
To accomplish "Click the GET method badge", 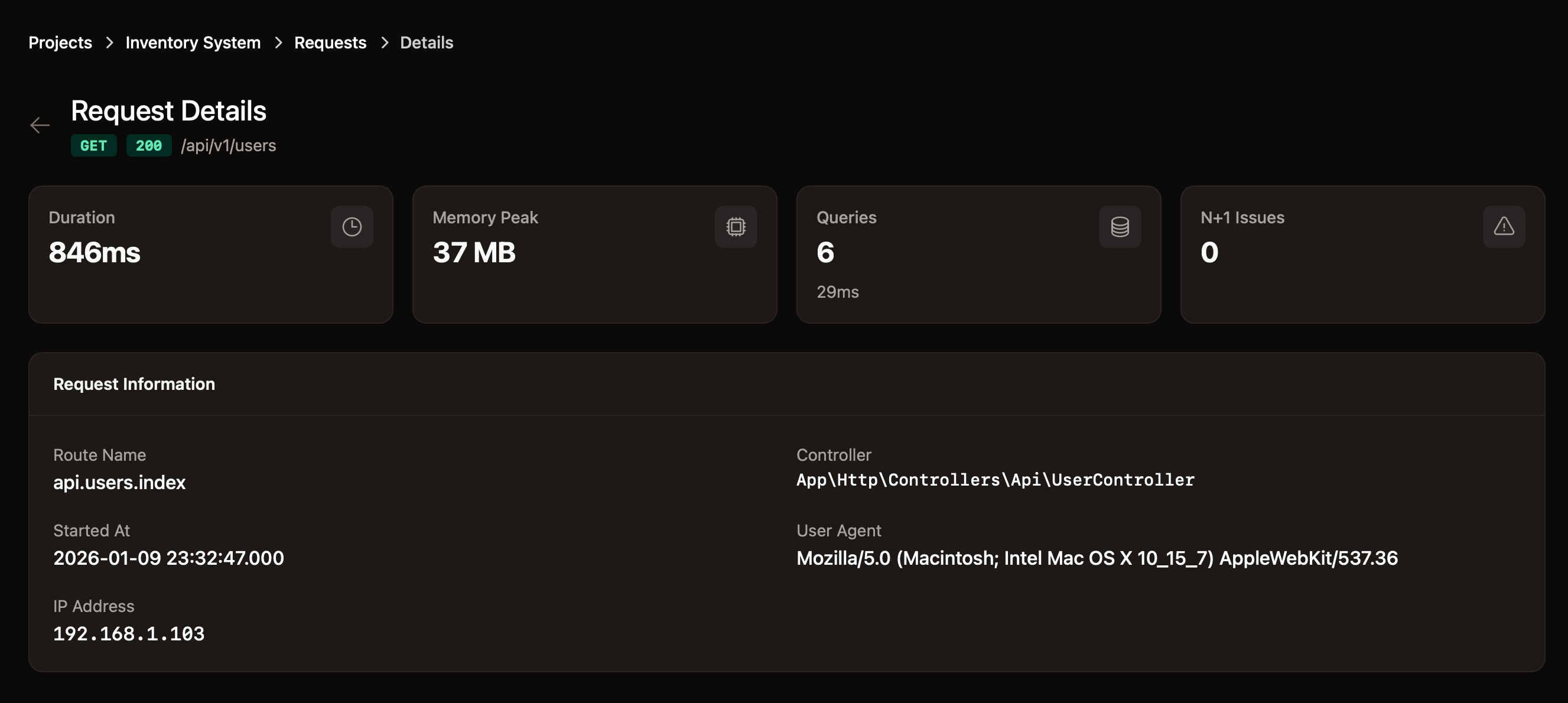I will point(94,146).
